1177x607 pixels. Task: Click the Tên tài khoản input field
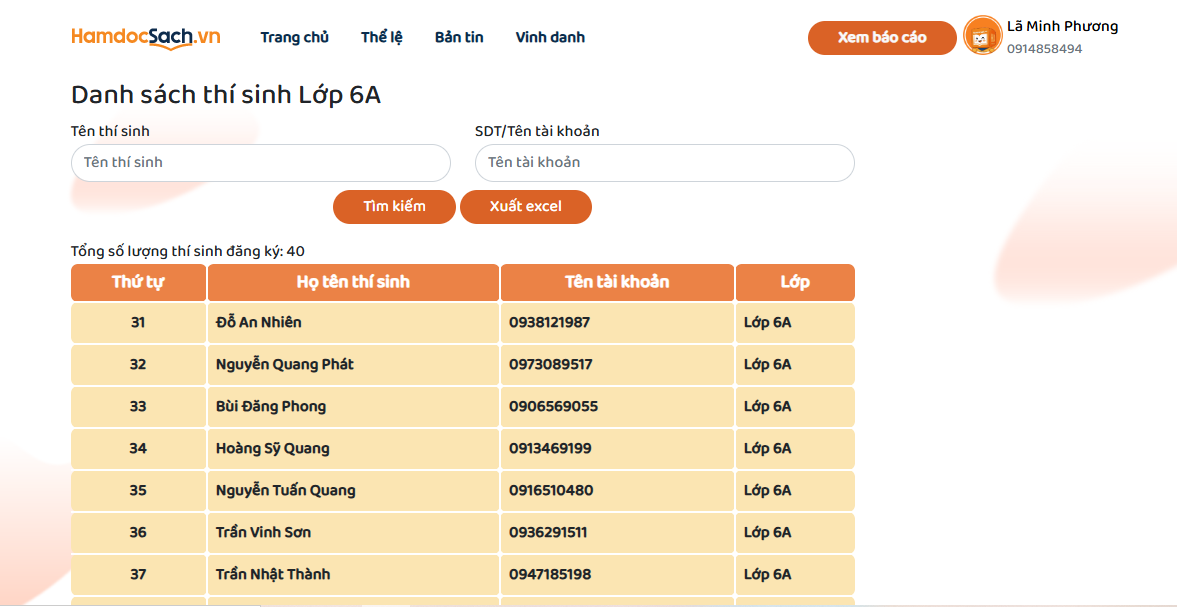pyautogui.click(x=664, y=163)
